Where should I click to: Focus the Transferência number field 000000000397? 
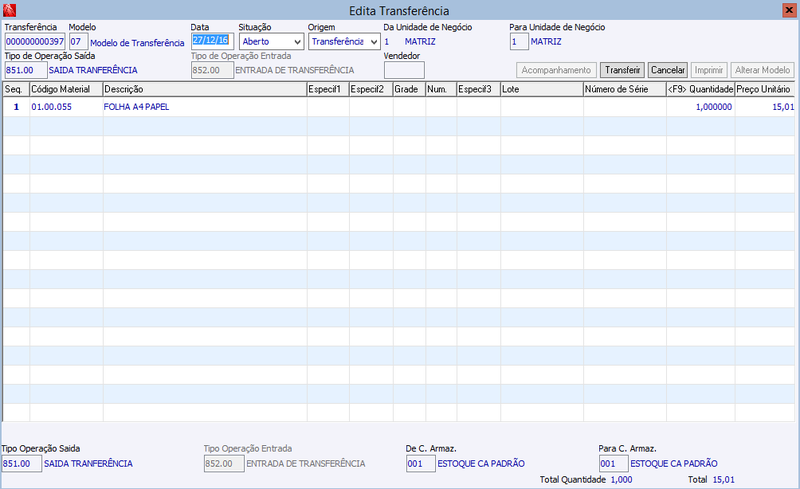click(x=35, y=42)
